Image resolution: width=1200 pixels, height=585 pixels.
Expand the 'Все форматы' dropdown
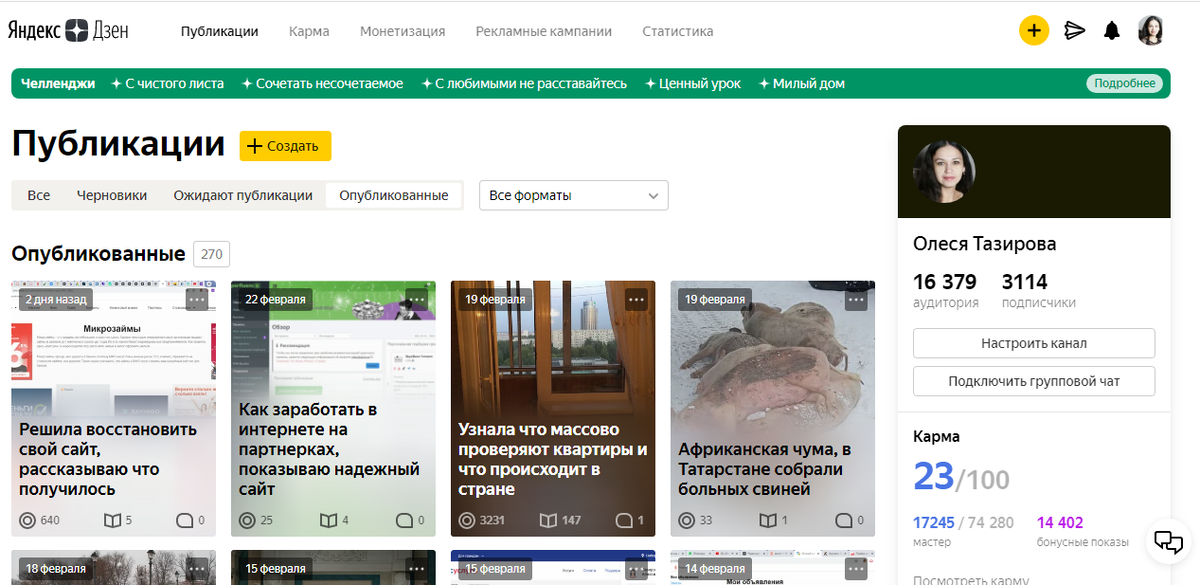574,195
